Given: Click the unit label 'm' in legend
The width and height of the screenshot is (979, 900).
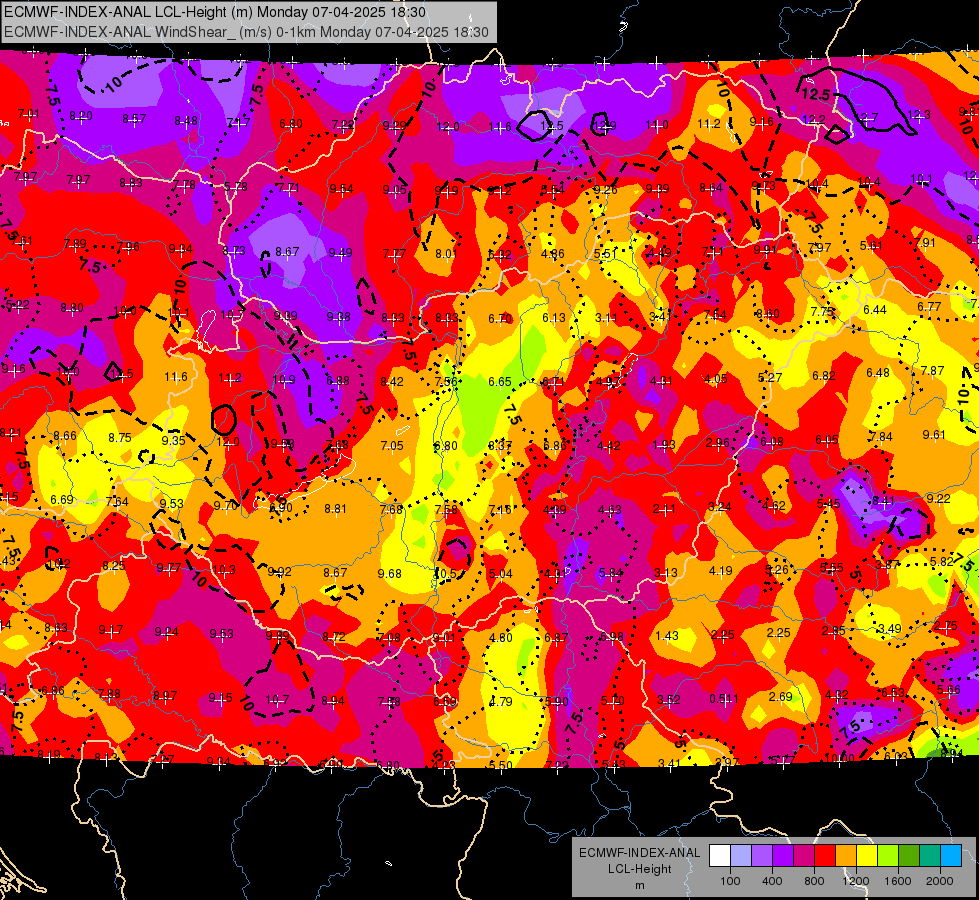Looking at the screenshot, I should [639, 886].
